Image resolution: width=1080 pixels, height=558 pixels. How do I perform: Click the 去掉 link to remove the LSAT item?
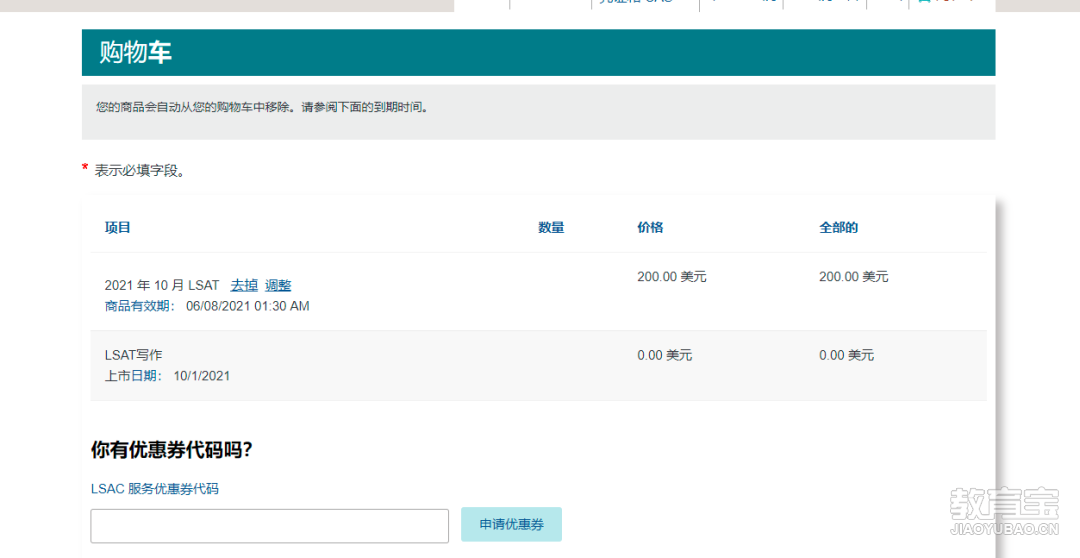click(244, 285)
